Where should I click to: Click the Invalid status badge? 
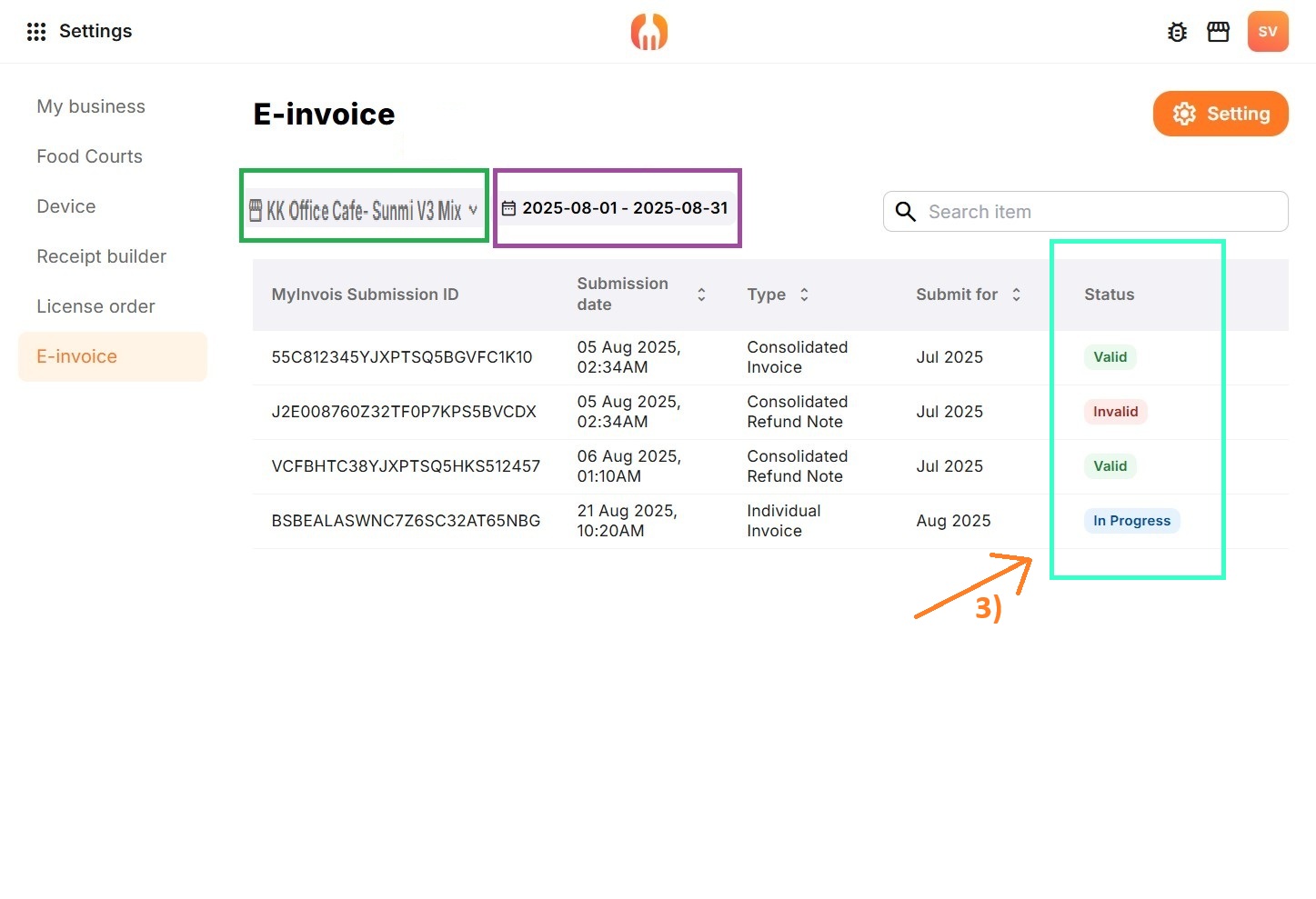[x=1115, y=412]
